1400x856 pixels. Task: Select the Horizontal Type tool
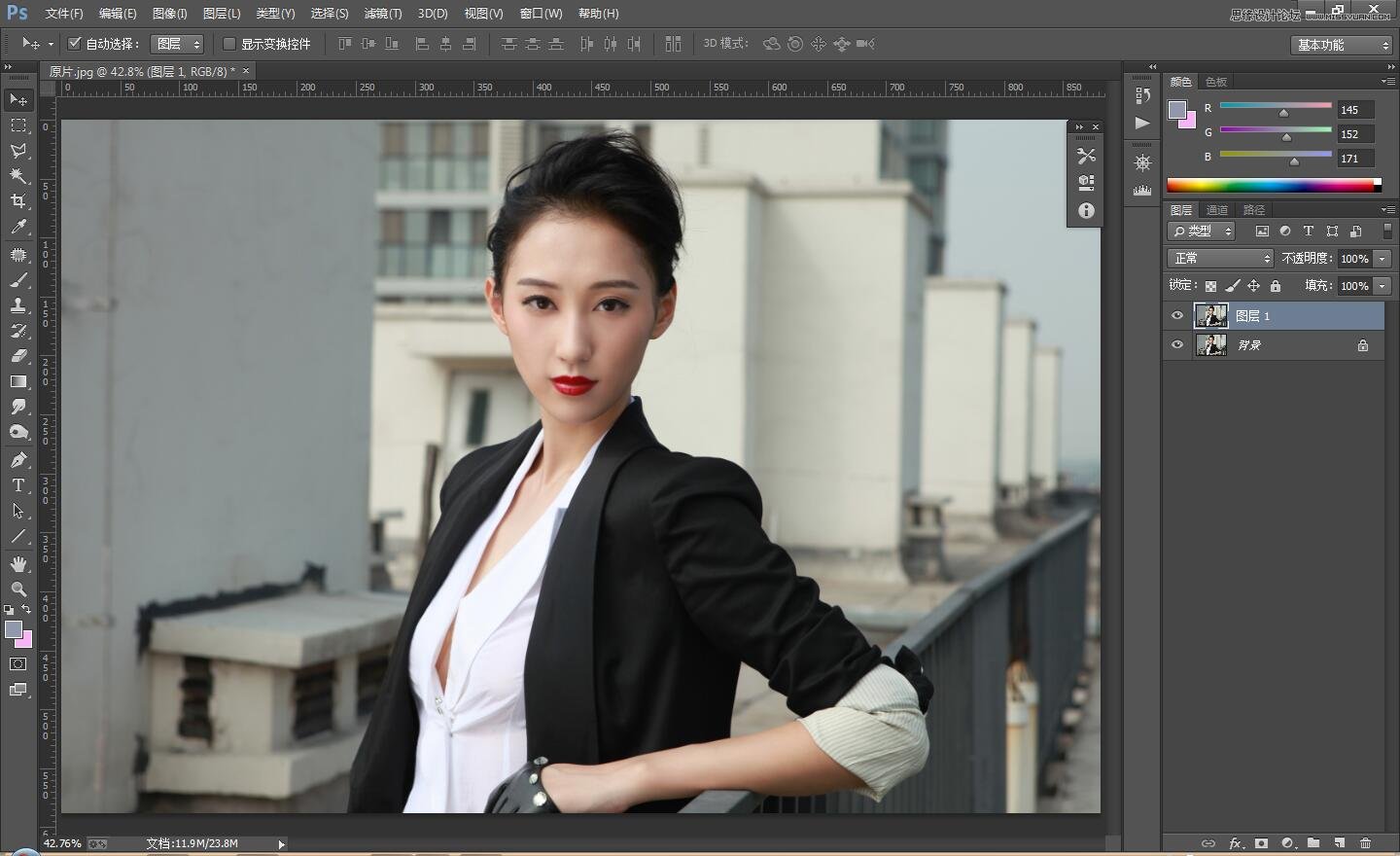click(18, 485)
